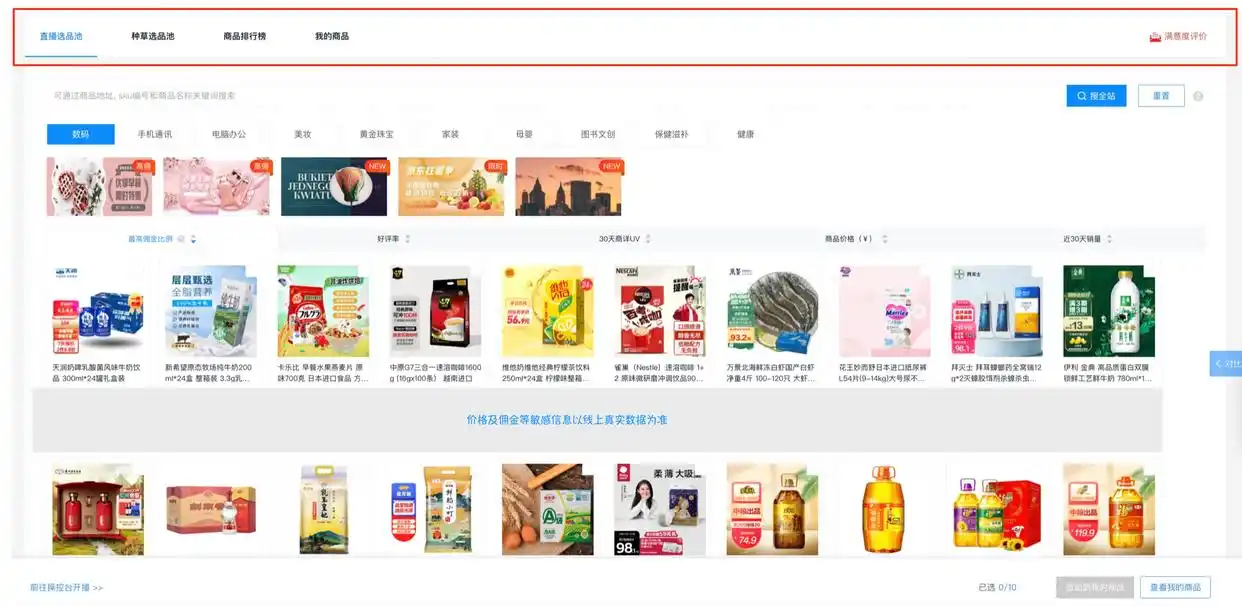Click the 重置 reset button
This screenshot has width=1242, height=606.
click(1161, 96)
